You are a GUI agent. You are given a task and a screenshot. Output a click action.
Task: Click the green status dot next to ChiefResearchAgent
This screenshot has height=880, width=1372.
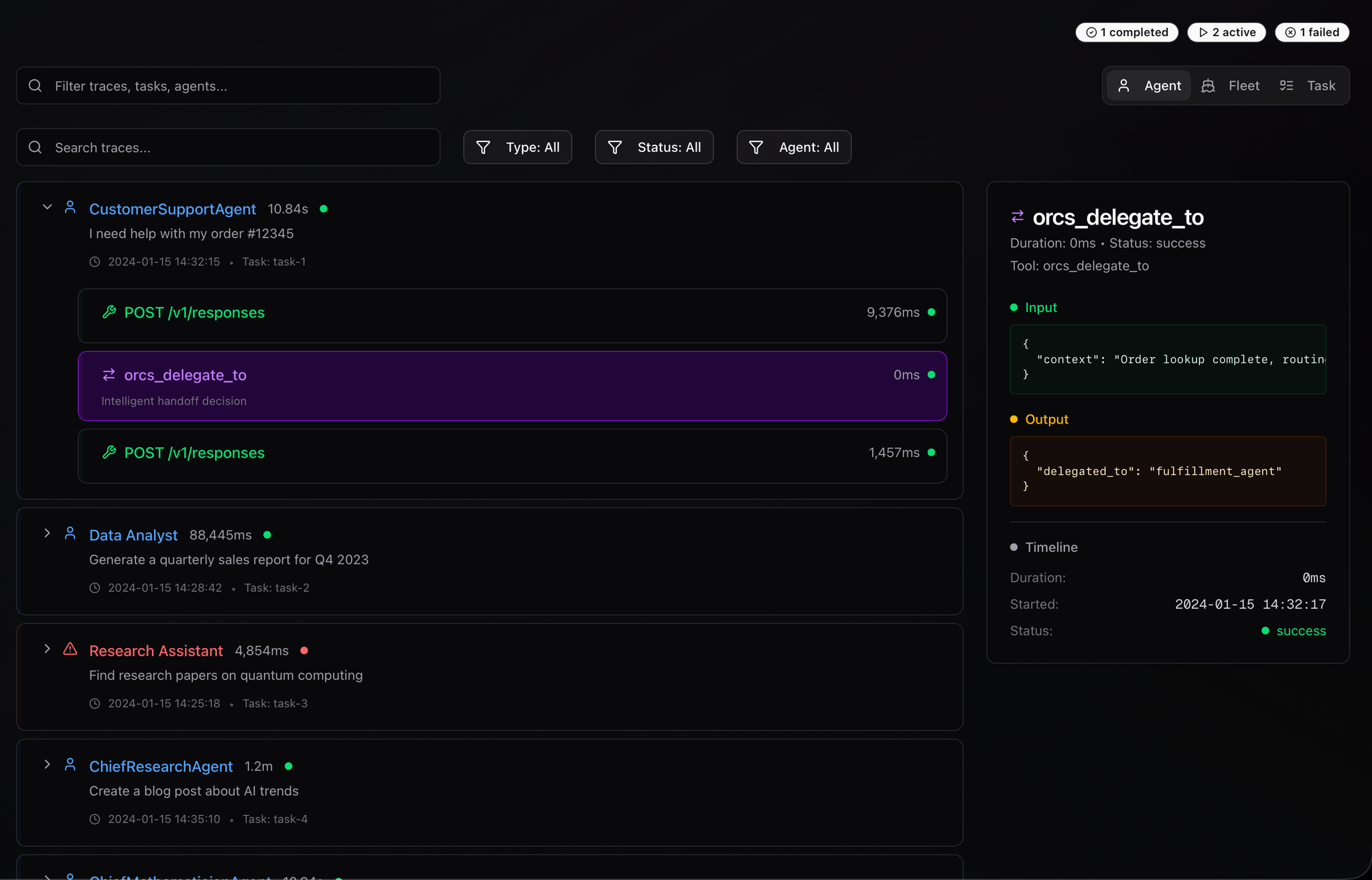[289, 765]
